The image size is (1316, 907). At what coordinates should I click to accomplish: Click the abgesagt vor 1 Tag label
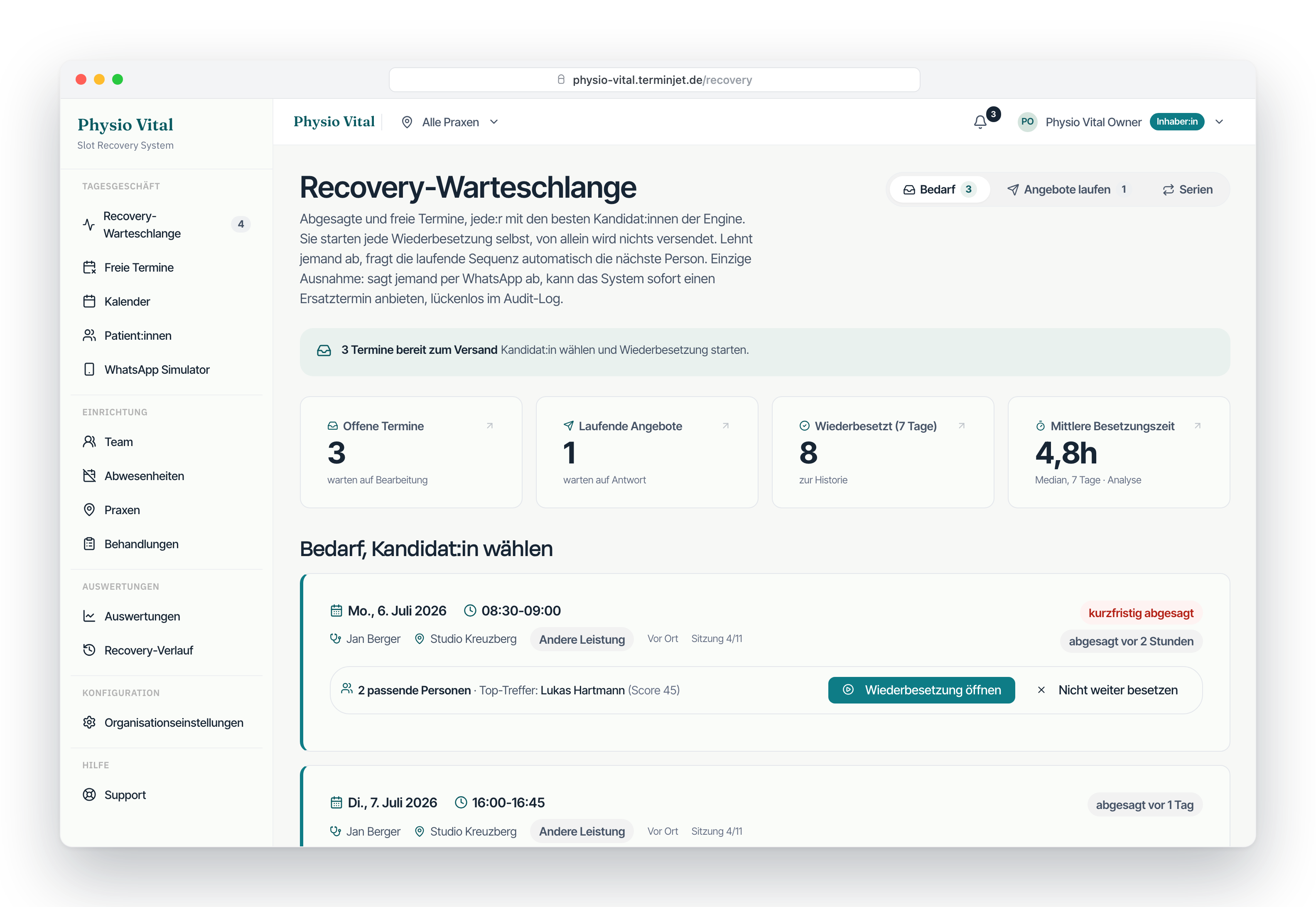(1144, 805)
